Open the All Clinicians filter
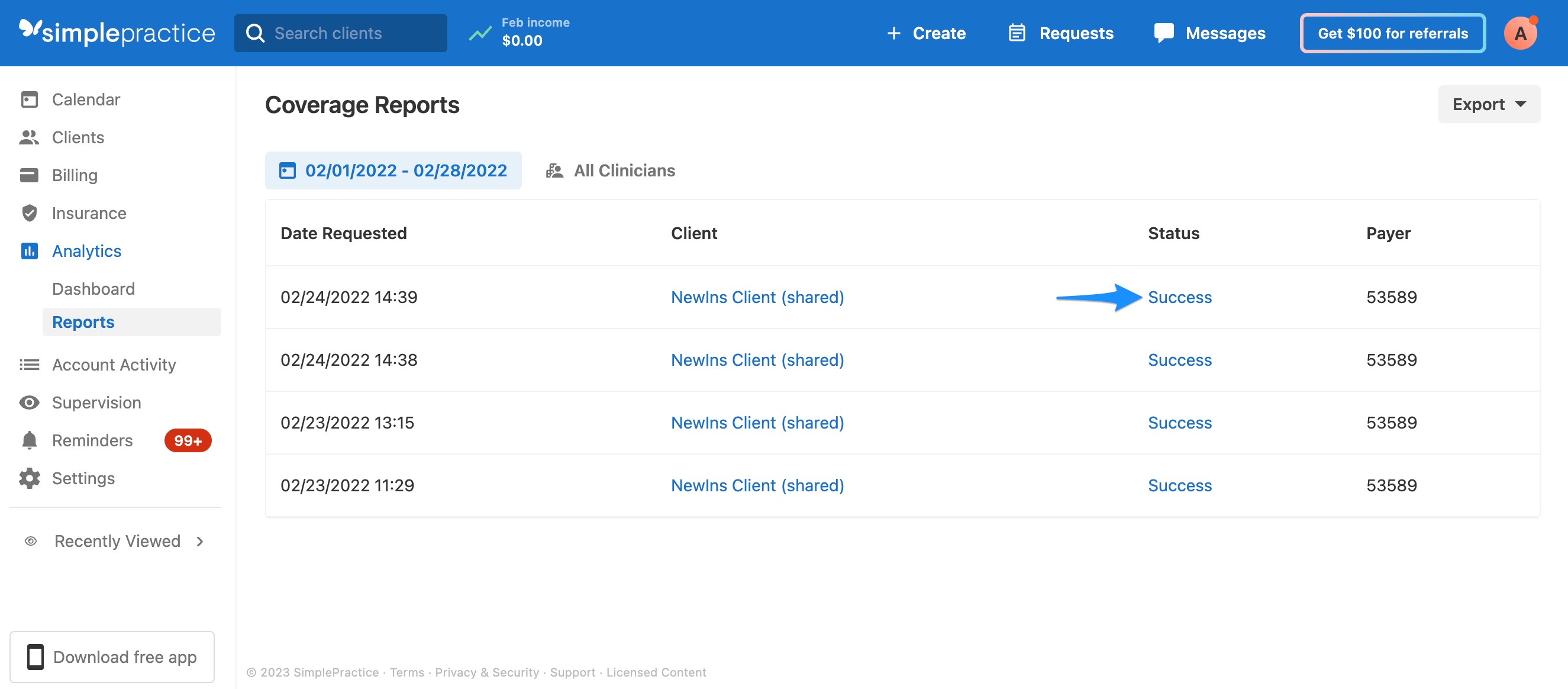 pos(611,170)
